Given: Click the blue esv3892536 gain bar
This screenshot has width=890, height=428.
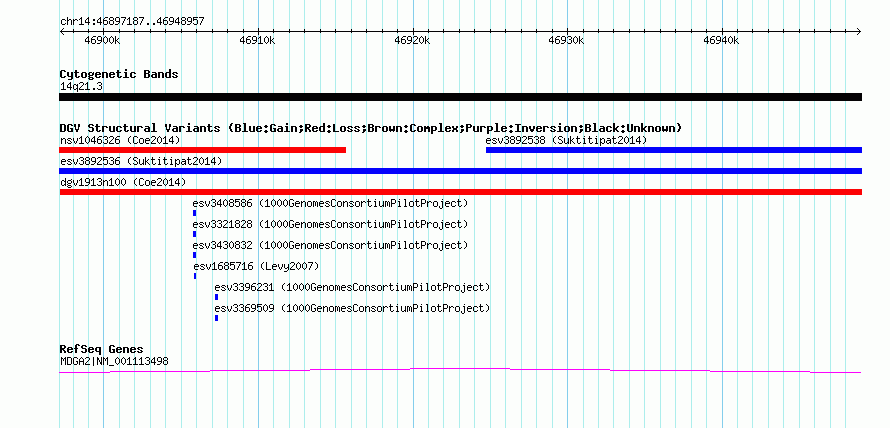Looking at the screenshot, I should pyautogui.click(x=460, y=171).
